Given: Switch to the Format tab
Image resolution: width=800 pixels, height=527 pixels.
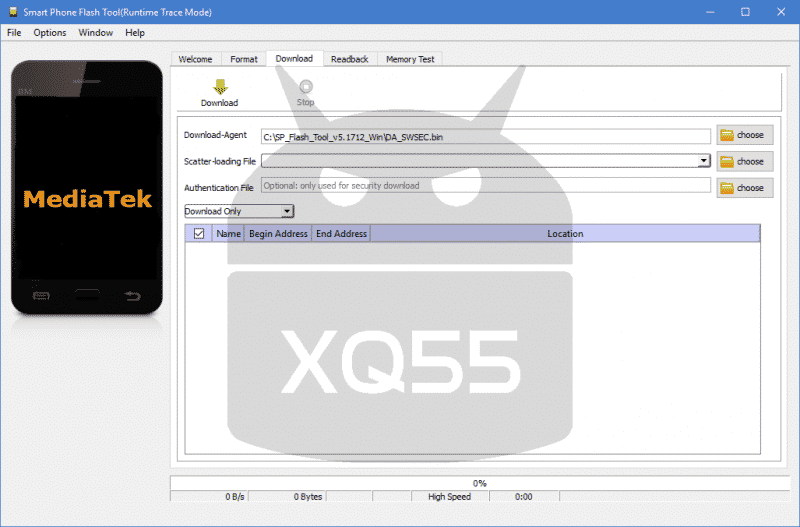Looking at the screenshot, I should pyautogui.click(x=244, y=59).
